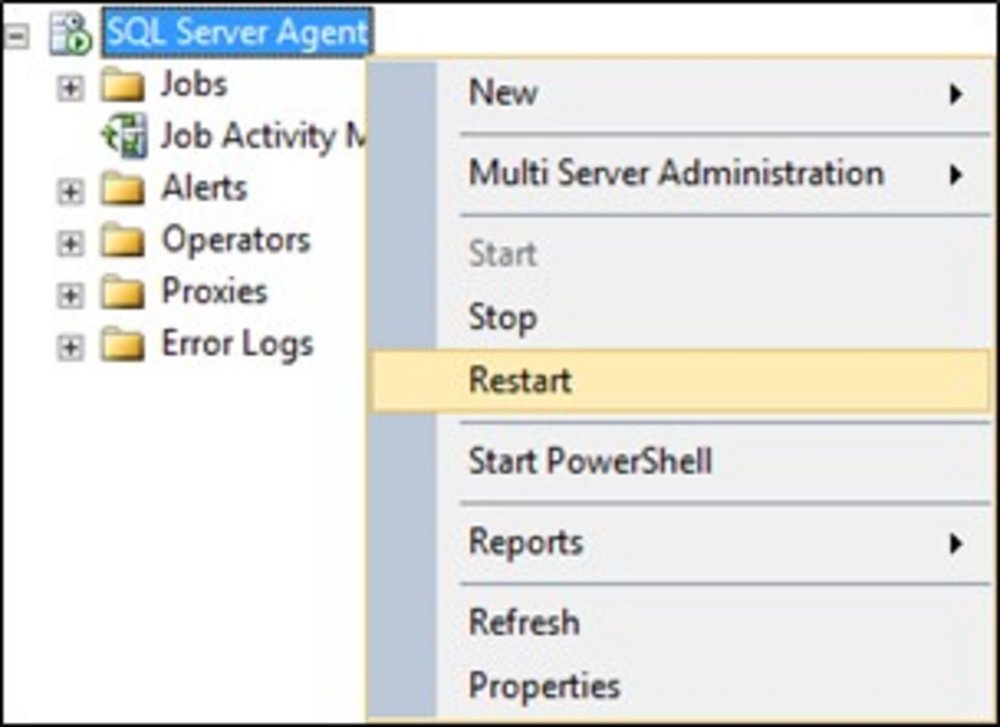Expand the Jobs tree node
The image size is (1000, 727).
click(x=69, y=88)
